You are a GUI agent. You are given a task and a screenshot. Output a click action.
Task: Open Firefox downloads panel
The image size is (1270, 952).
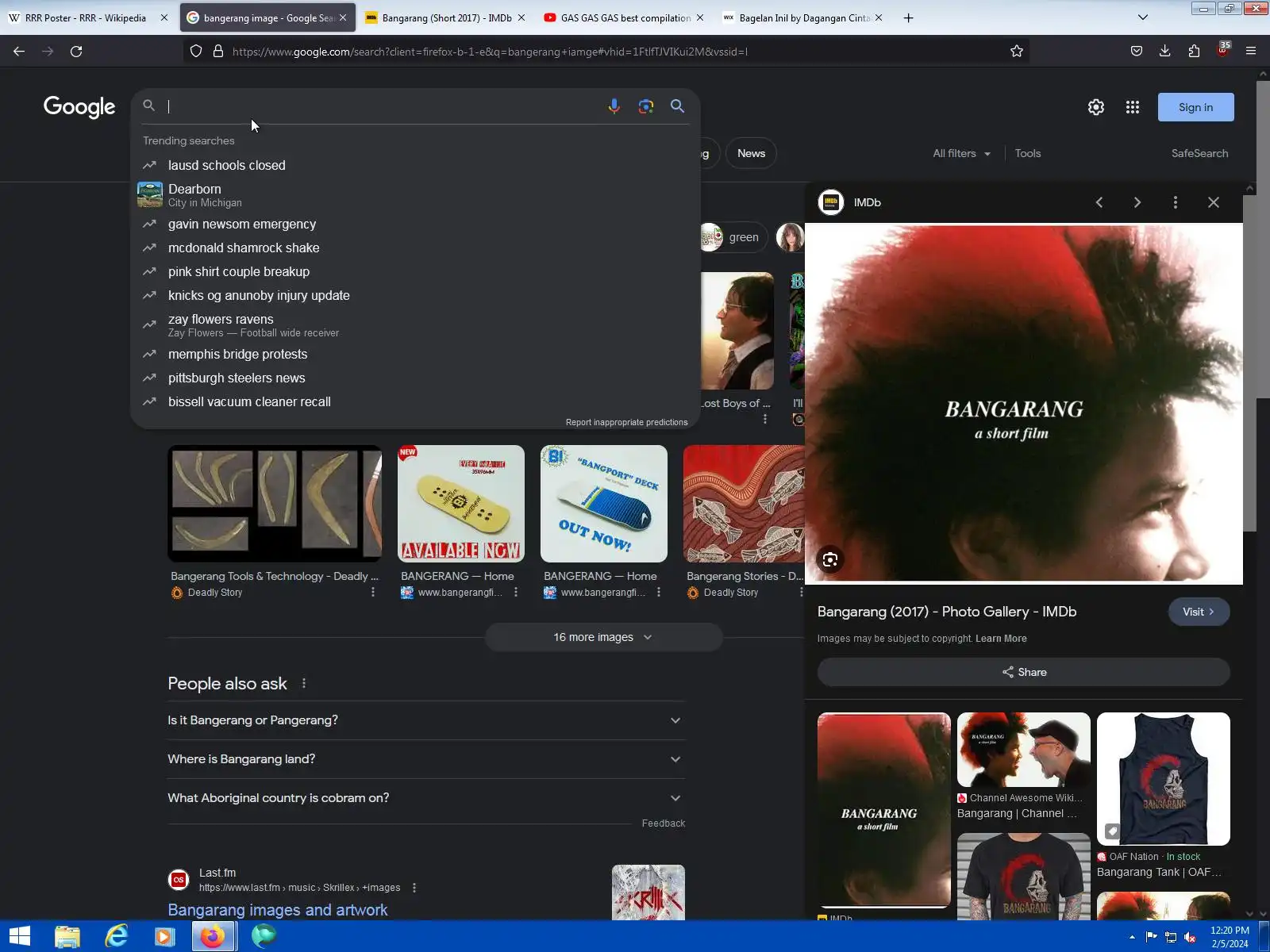click(x=1165, y=52)
